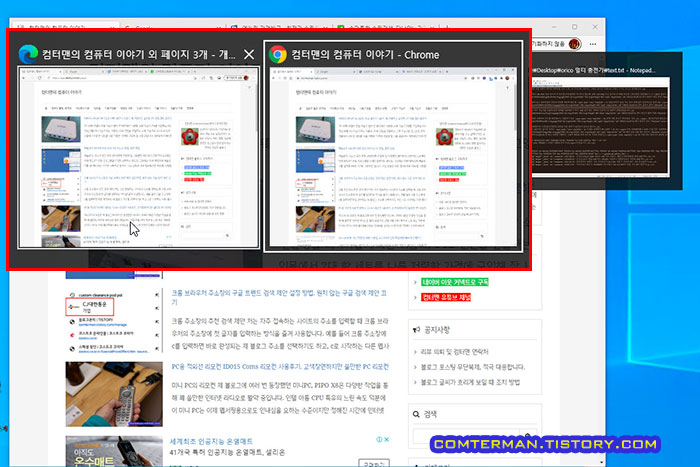700x467 pixels.
Task: Open the green 네이버 이웃 커넥트로 구독 link
Action: coord(454,282)
